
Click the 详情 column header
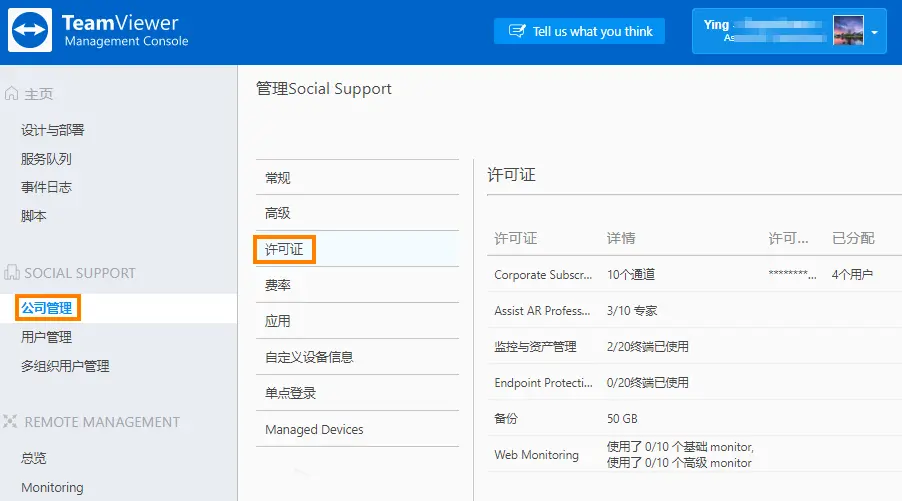point(621,238)
